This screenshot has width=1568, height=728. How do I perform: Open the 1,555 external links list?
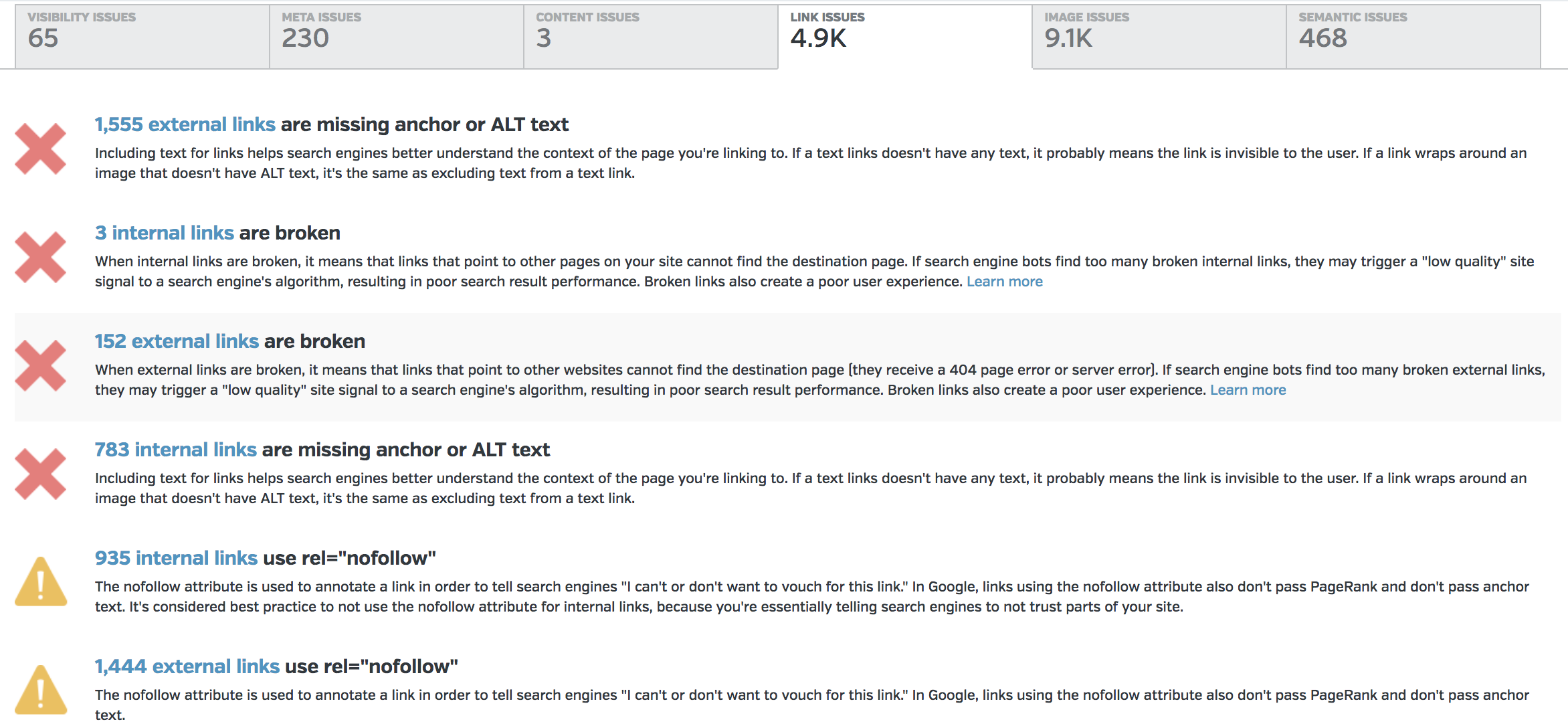coord(185,124)
